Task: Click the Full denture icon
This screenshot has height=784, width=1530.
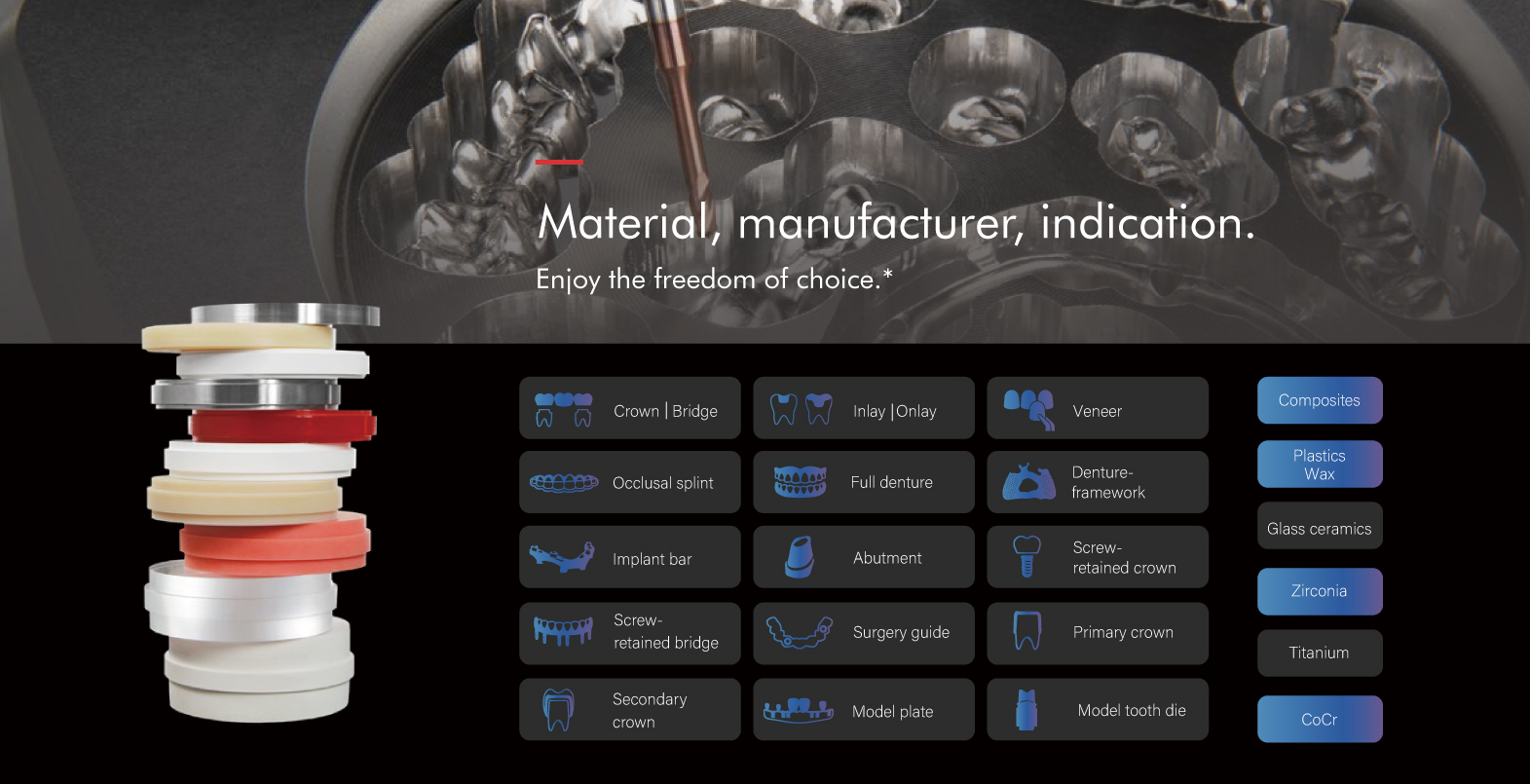Action: click(800, 481)
